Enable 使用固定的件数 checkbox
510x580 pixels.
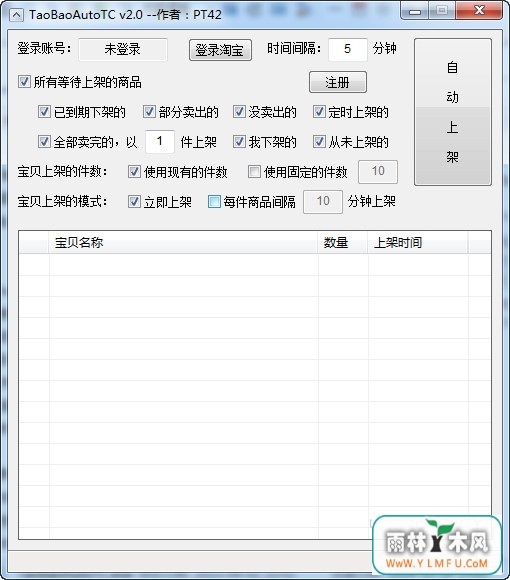click(254, 172)
